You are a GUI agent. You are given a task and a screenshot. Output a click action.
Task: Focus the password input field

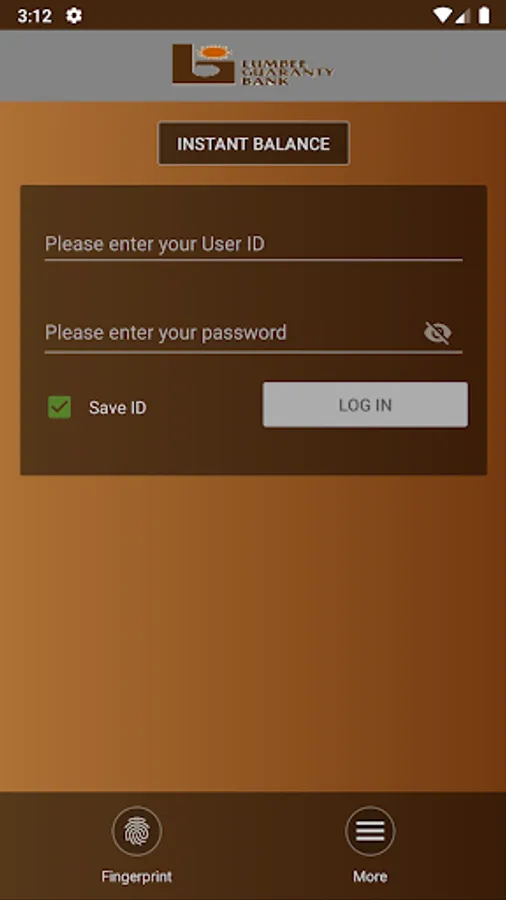232,333
